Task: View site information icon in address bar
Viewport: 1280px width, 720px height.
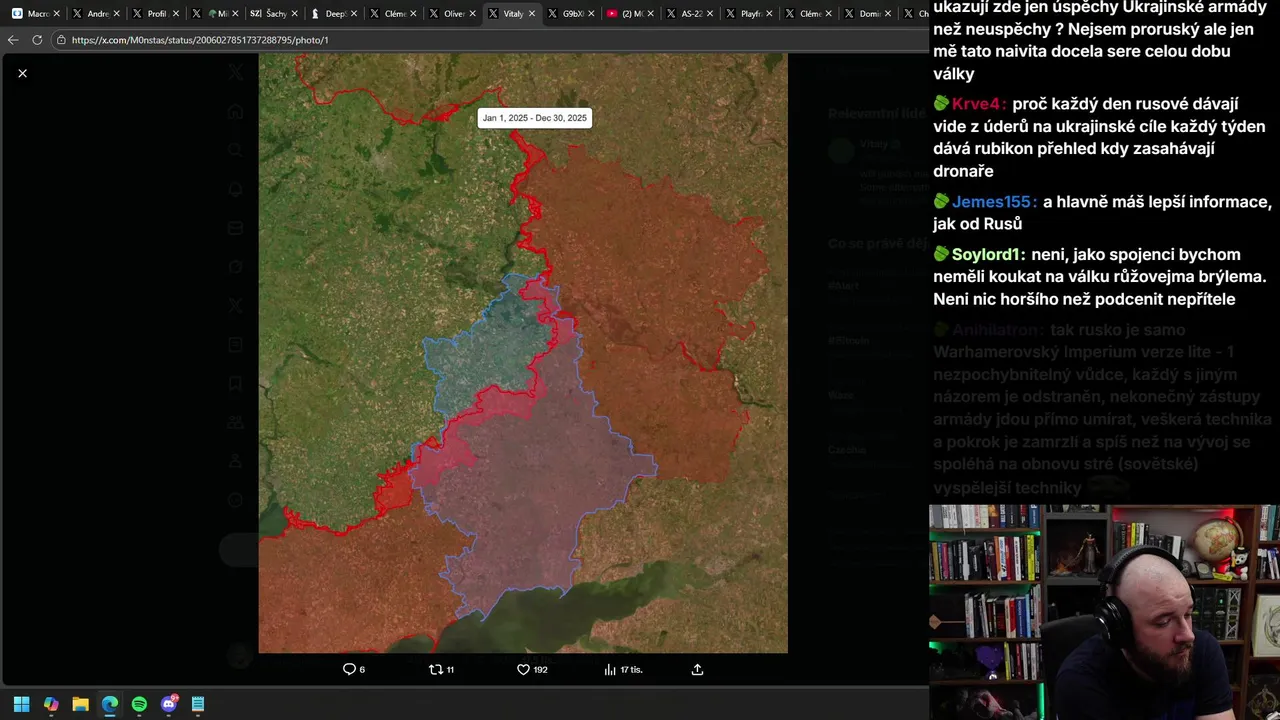Action: click(x=61, y=40)
